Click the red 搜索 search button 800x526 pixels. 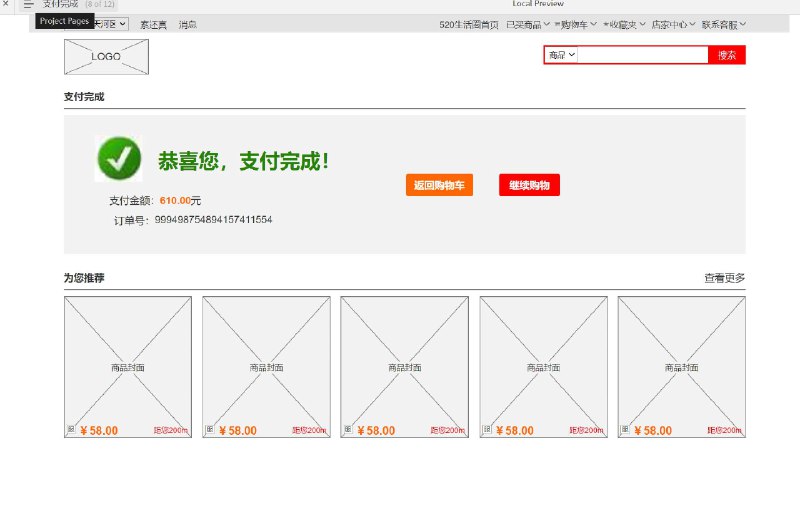(x=727, y=55)
